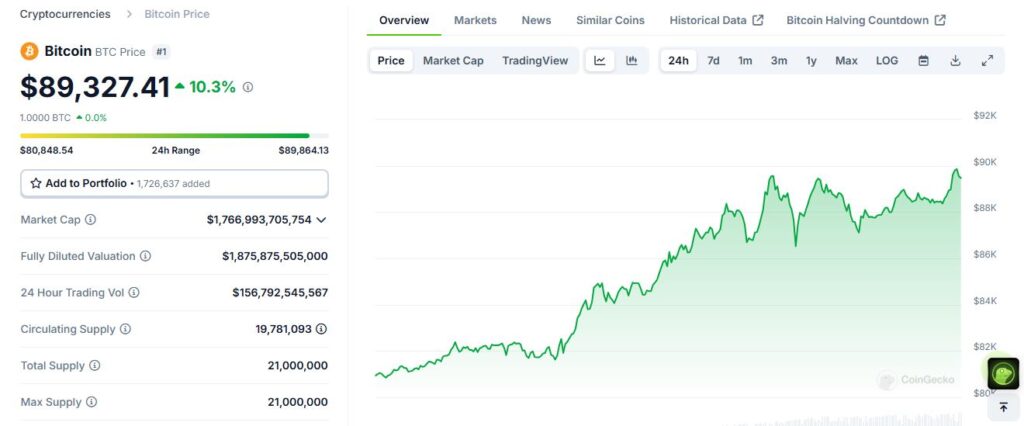Show Market Cap info tooltip icon
1024x426 pixels.
click(x=91, y=220)
